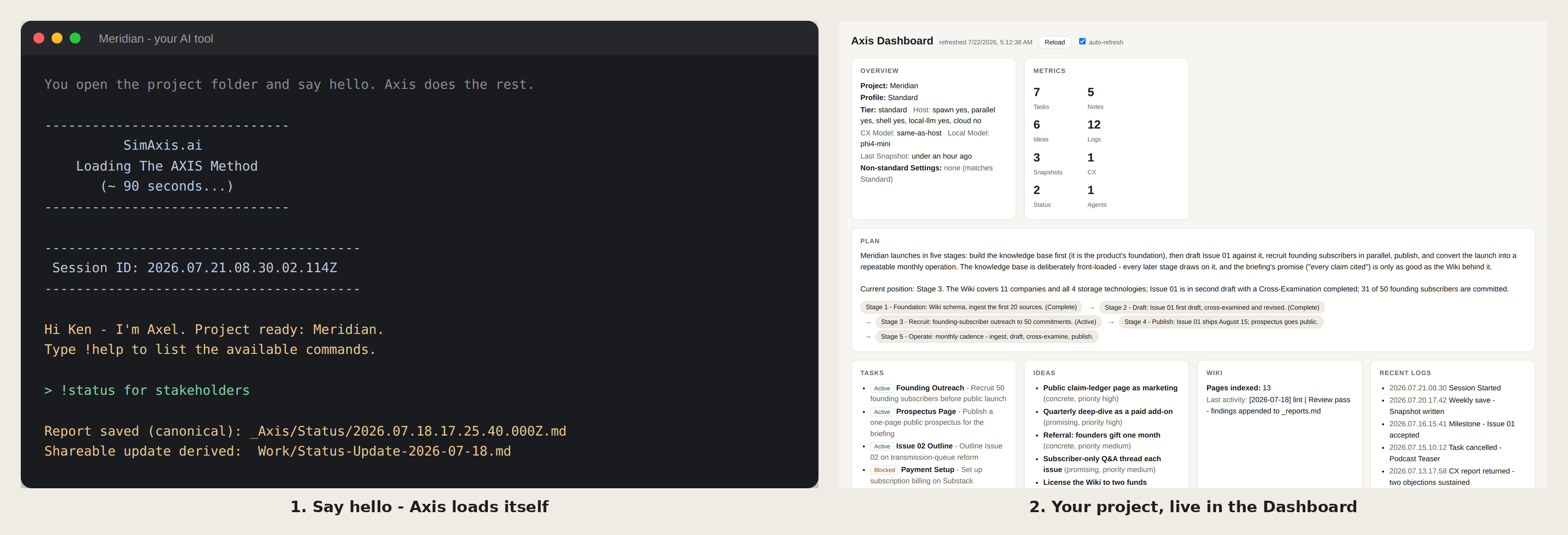Image resolution: width=1568 pixels, height=535 pixels.
Task: Open the Prospectus Page task
Action: click(925, 411)
